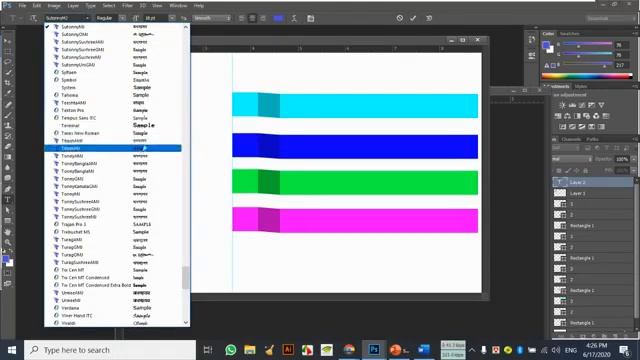Set text alignment to right
640x360 pixels.
[263, 18]
